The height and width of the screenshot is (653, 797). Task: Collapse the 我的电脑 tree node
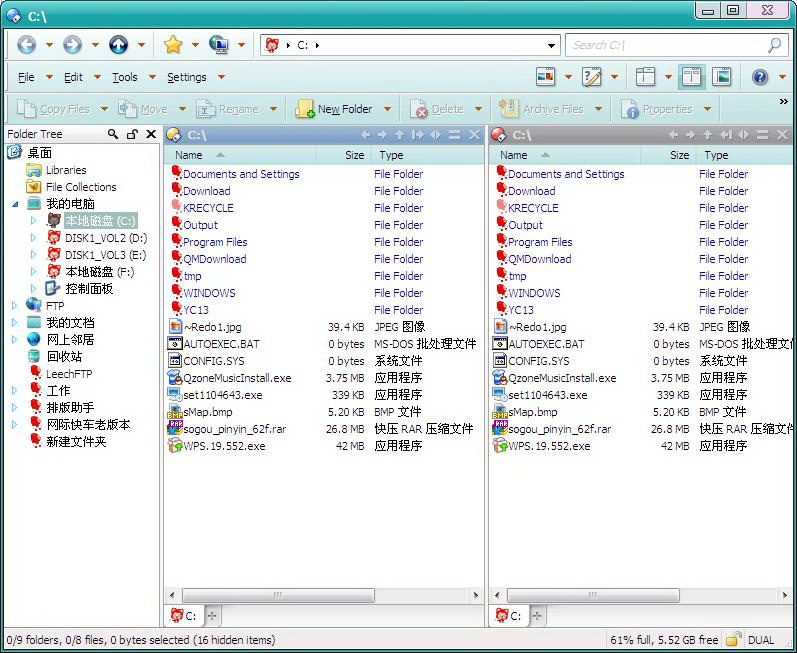click(15, 204)
